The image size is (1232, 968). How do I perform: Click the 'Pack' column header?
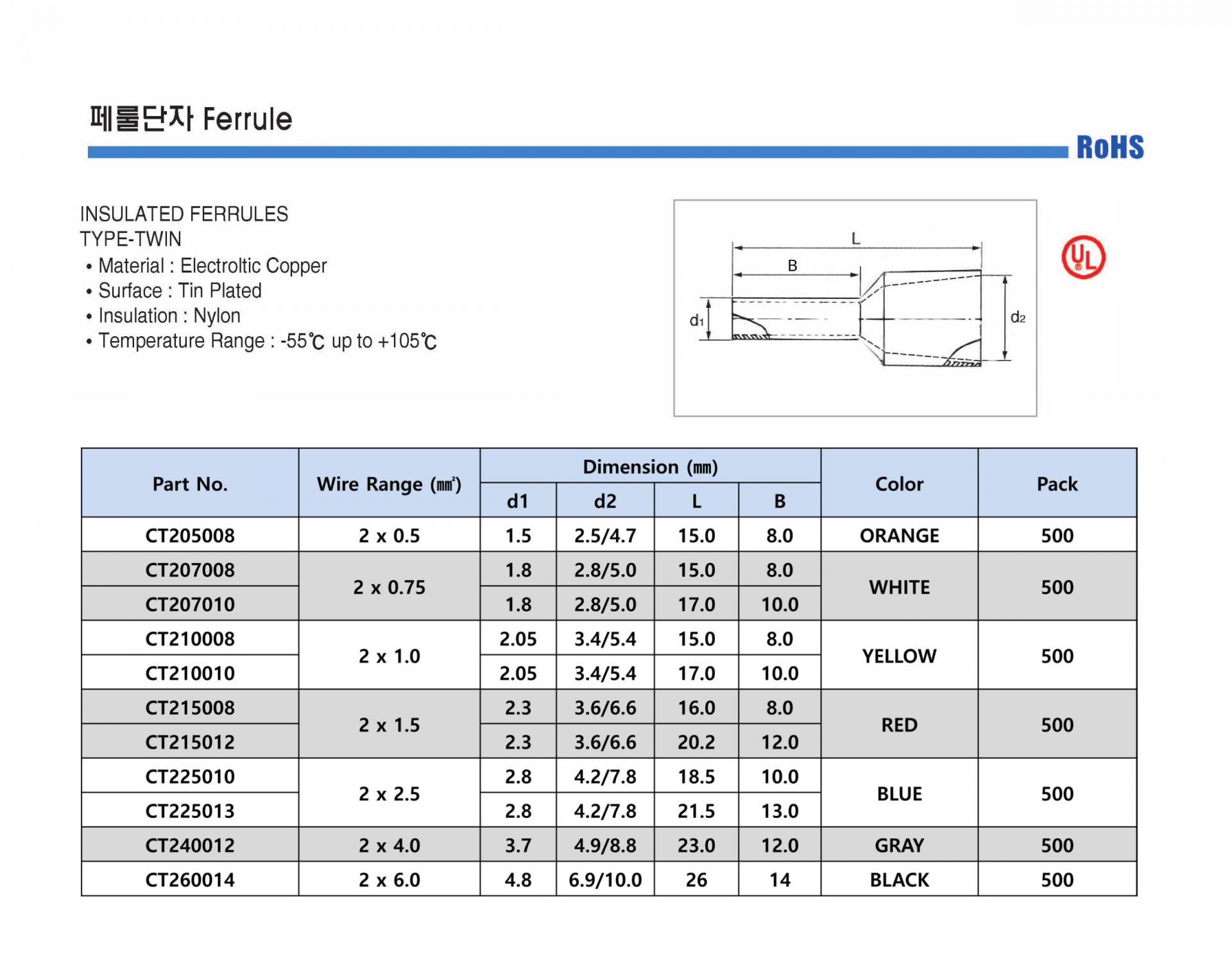click(x=1057, y=483)
